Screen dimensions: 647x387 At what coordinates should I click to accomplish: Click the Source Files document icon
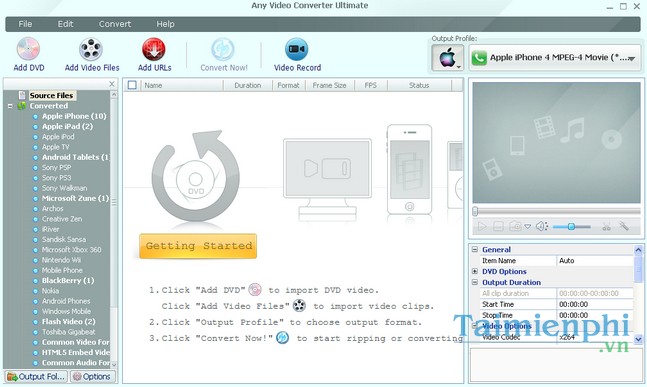click(22, 95)
